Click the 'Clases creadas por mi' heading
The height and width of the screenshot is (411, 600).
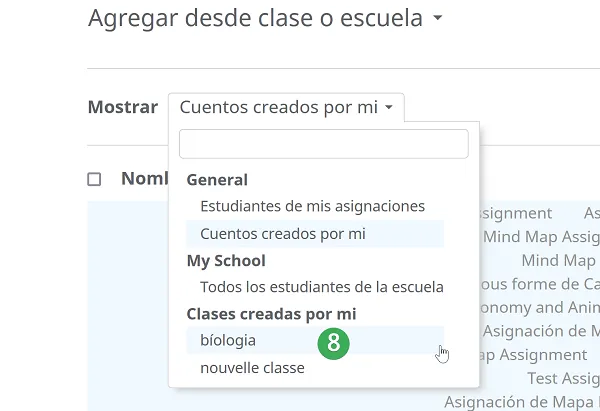click(271, 314)
